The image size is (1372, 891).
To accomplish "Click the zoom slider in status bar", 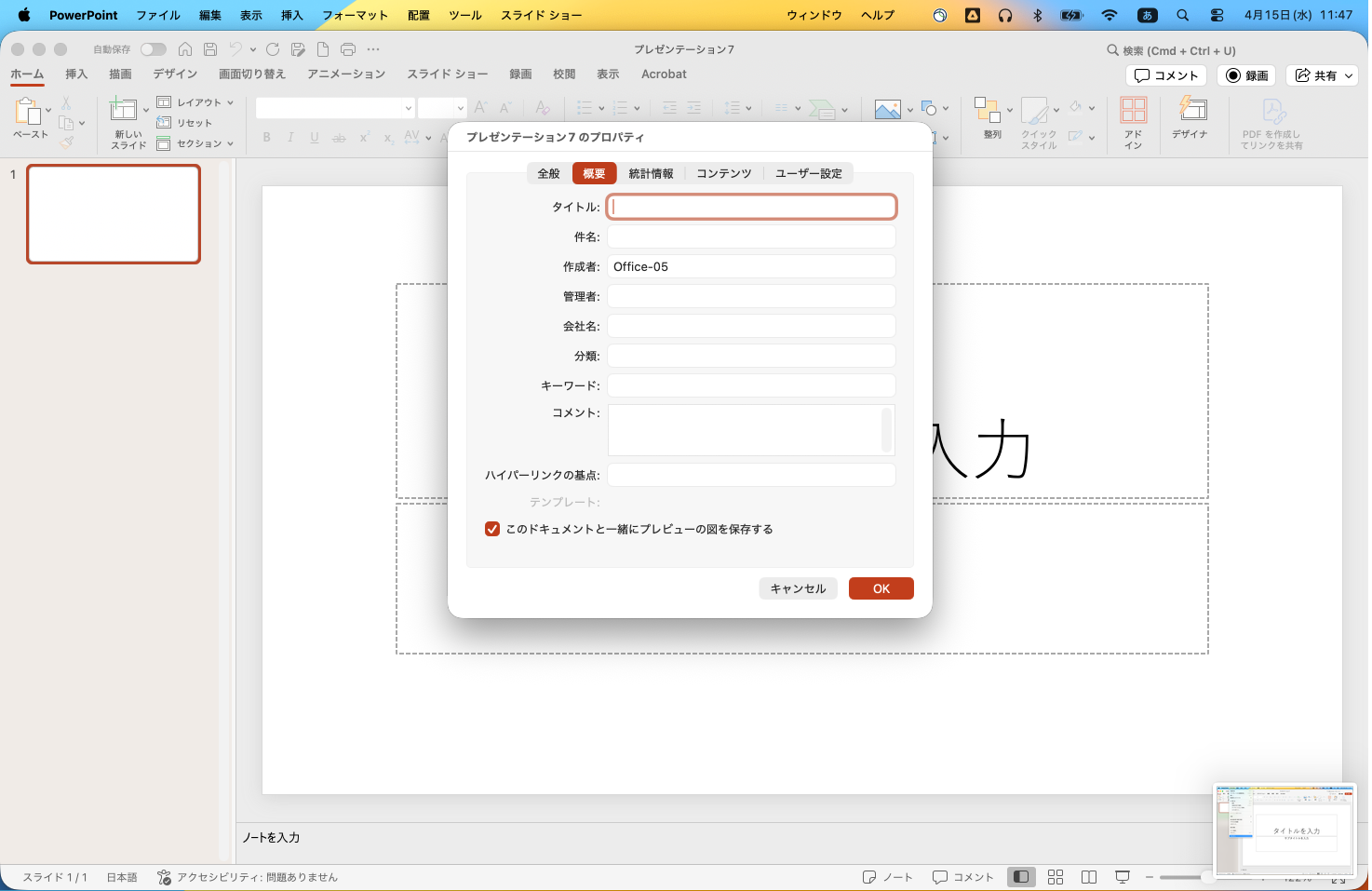I will tap(1182, 877).
